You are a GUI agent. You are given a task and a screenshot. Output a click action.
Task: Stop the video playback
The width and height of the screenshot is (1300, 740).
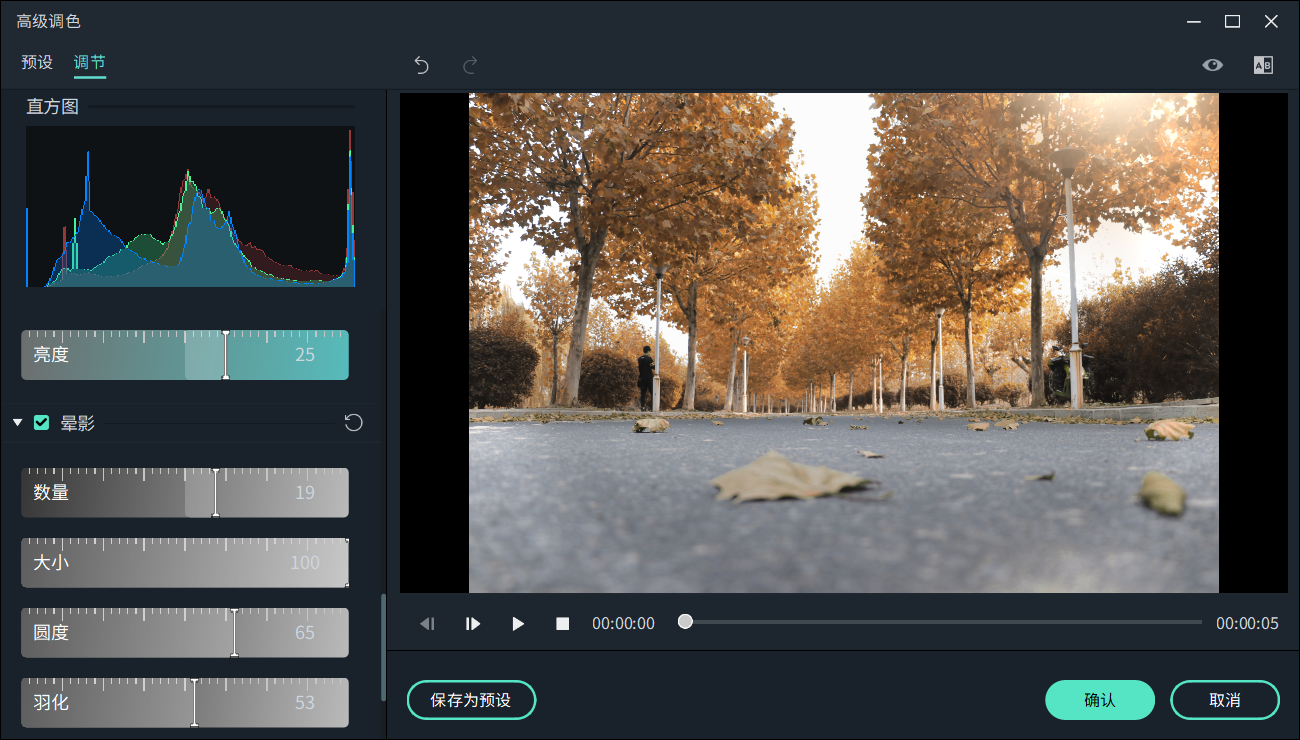click(563, 623)
